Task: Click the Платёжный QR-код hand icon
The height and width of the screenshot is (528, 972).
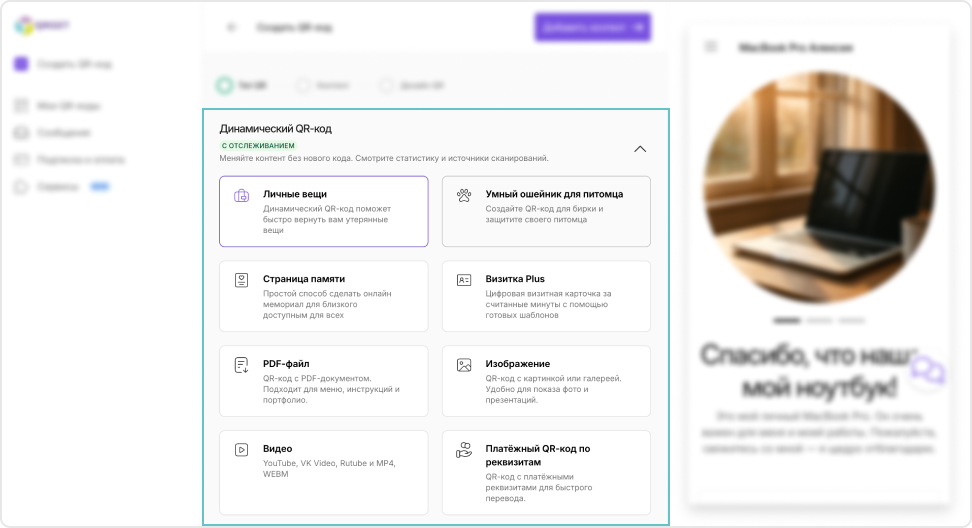Action: pos(464,451)
